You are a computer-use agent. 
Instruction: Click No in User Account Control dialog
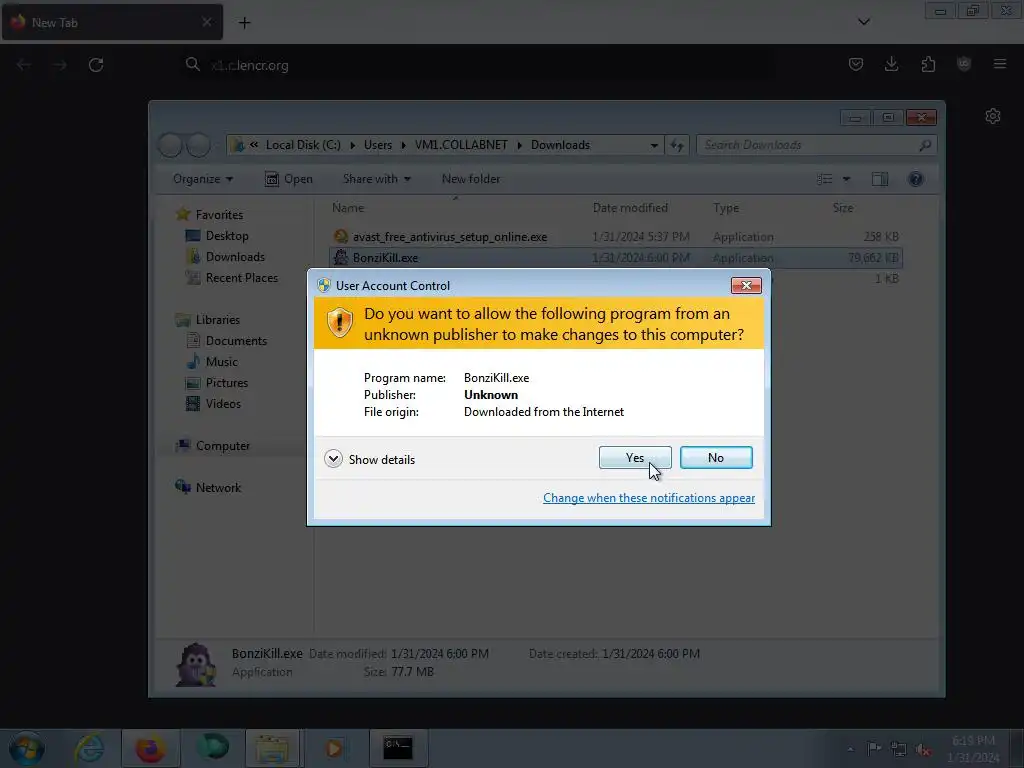click(716, 458)
